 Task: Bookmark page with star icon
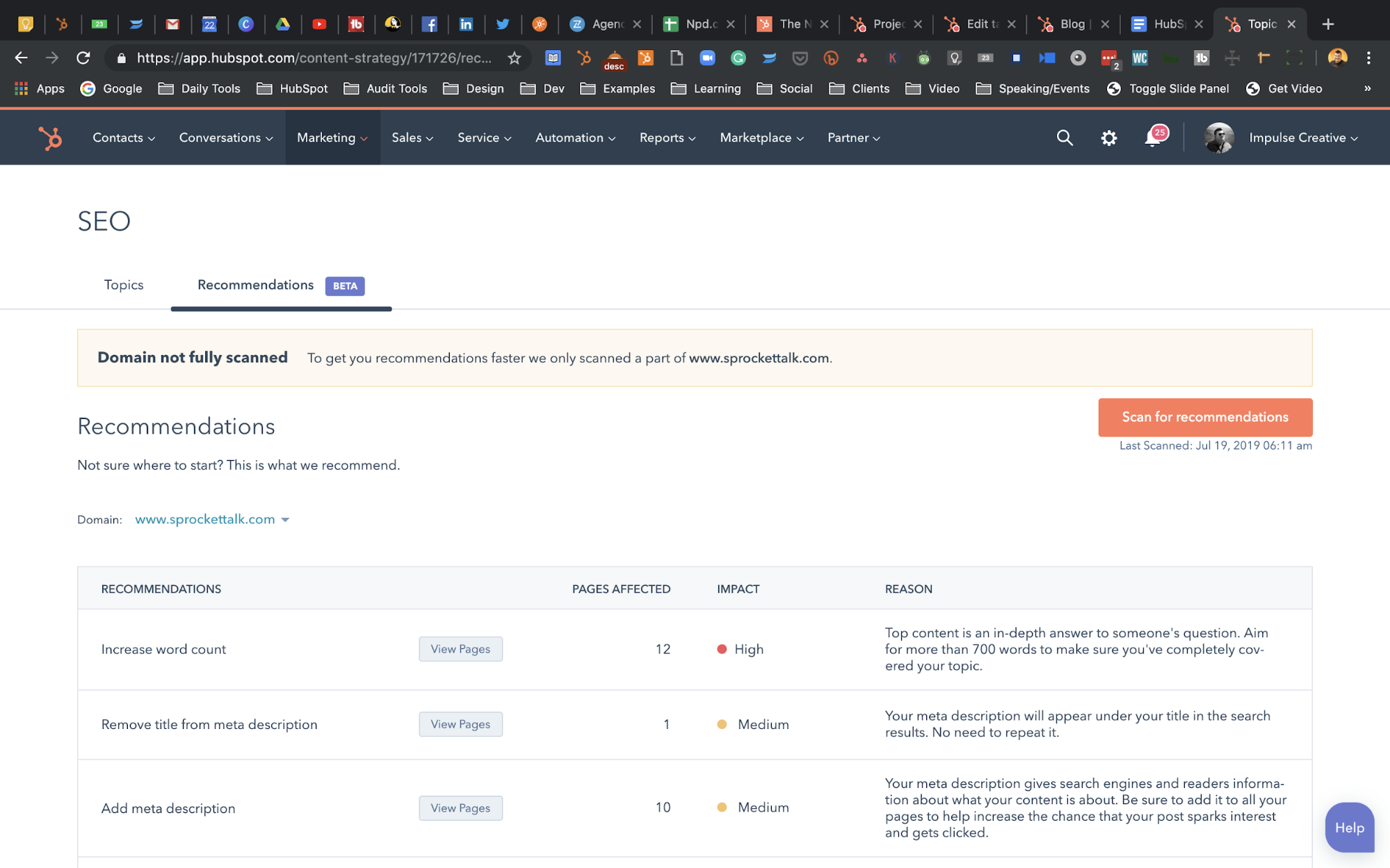[x=514, y=58]
